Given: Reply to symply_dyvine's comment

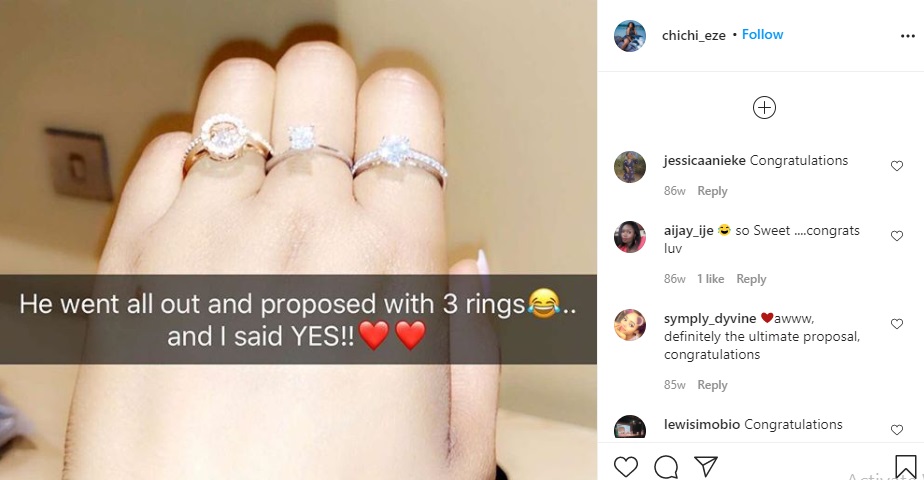Looking at the screenshot, I should [712, 385].
